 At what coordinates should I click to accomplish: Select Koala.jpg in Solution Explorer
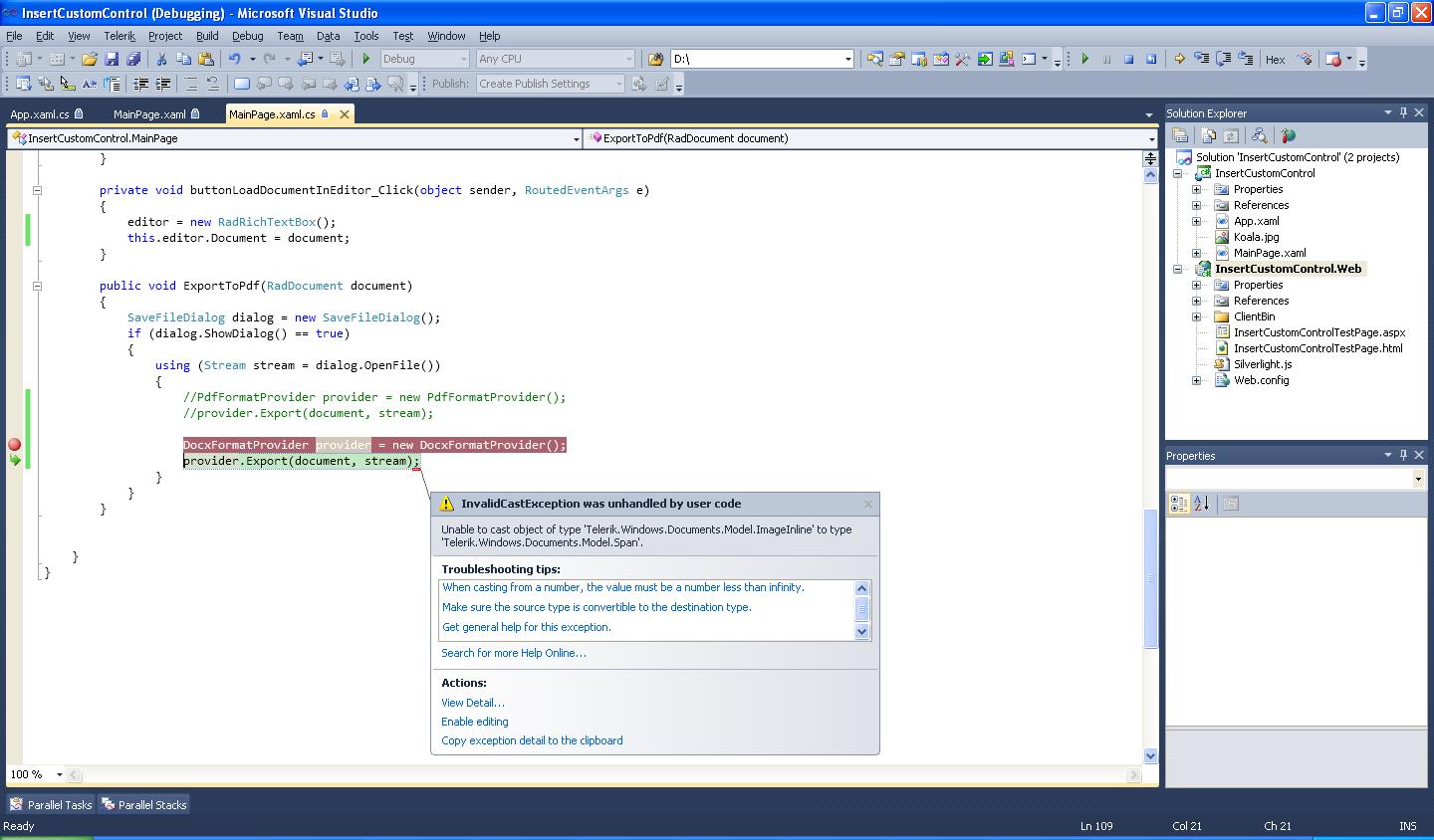[1256, 237]
